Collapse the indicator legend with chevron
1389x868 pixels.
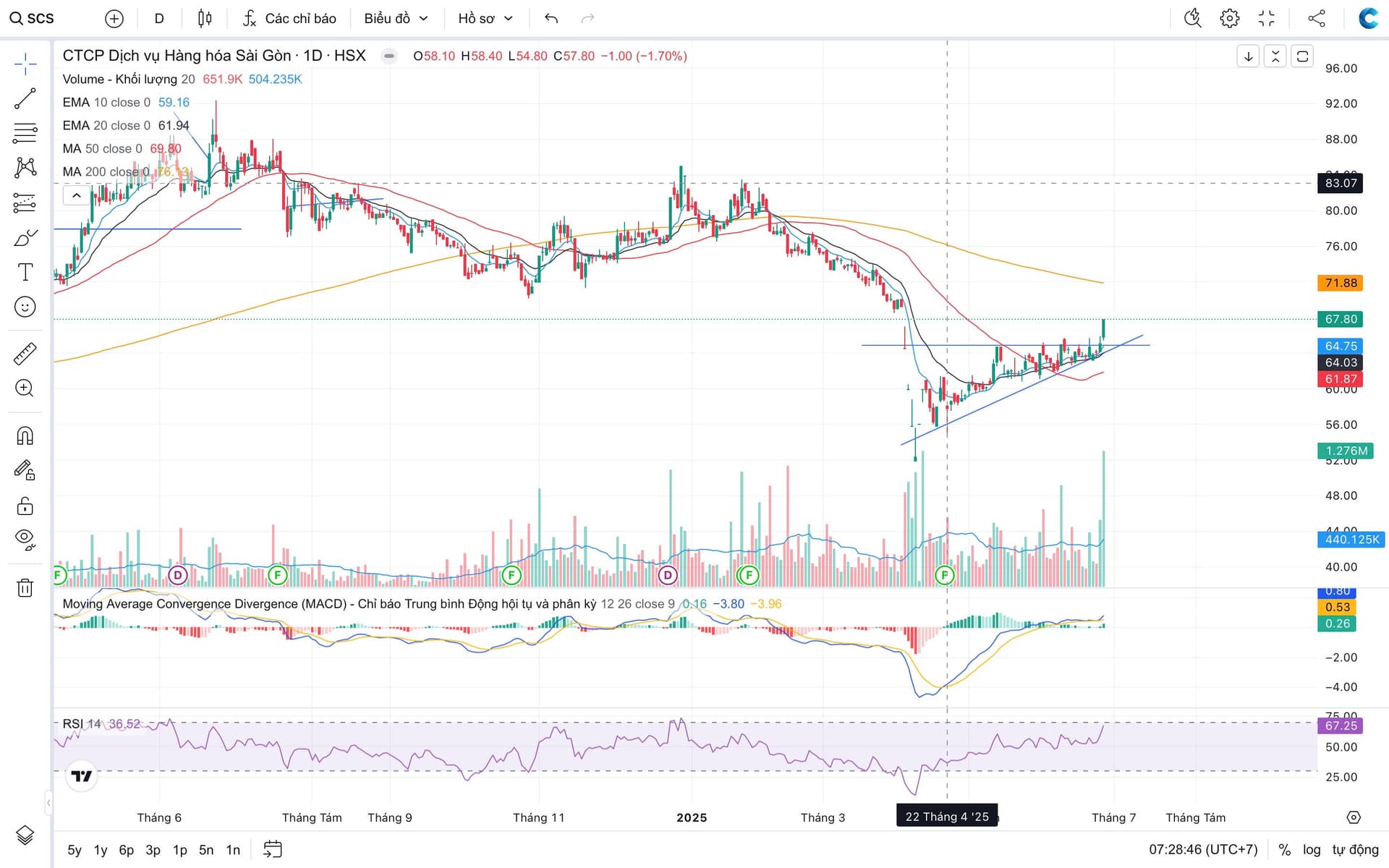[76, 195]
